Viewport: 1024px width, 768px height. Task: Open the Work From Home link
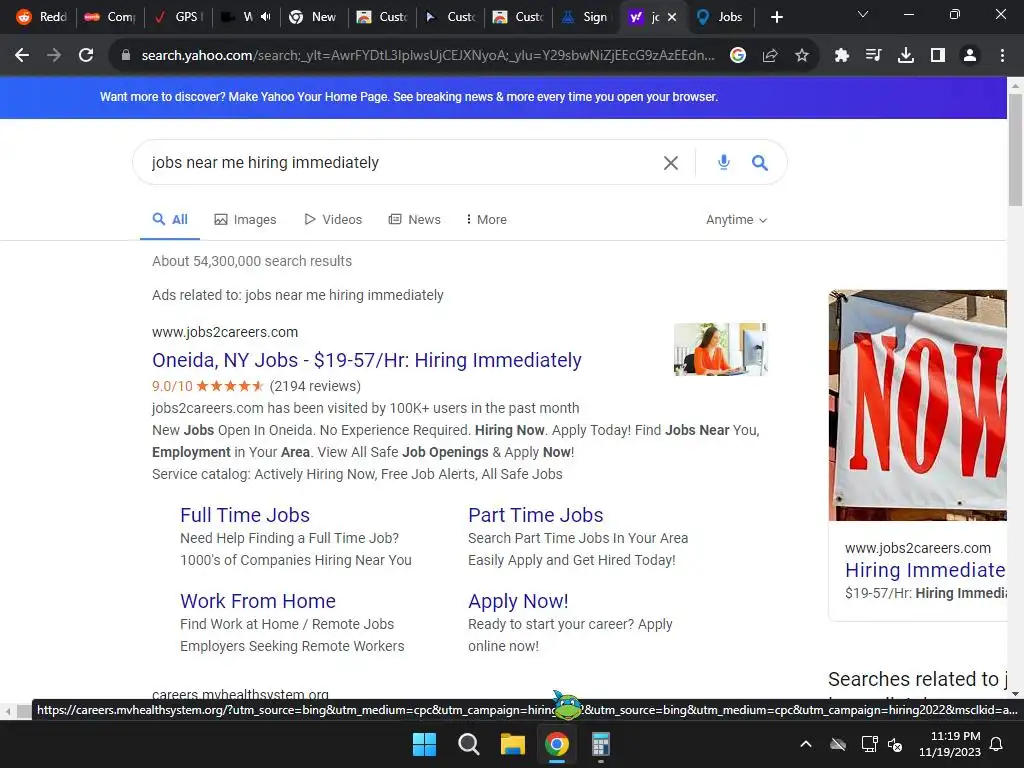258,601
